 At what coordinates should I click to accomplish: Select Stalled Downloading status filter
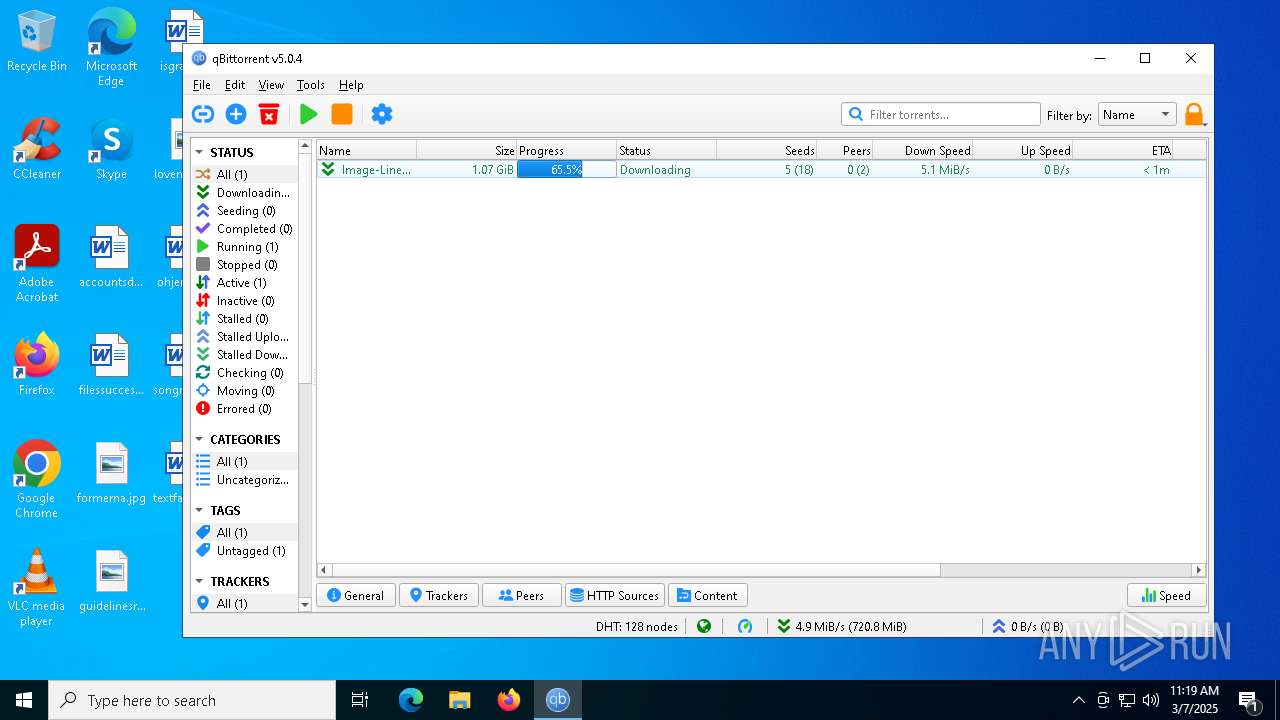tap(244, 354)
